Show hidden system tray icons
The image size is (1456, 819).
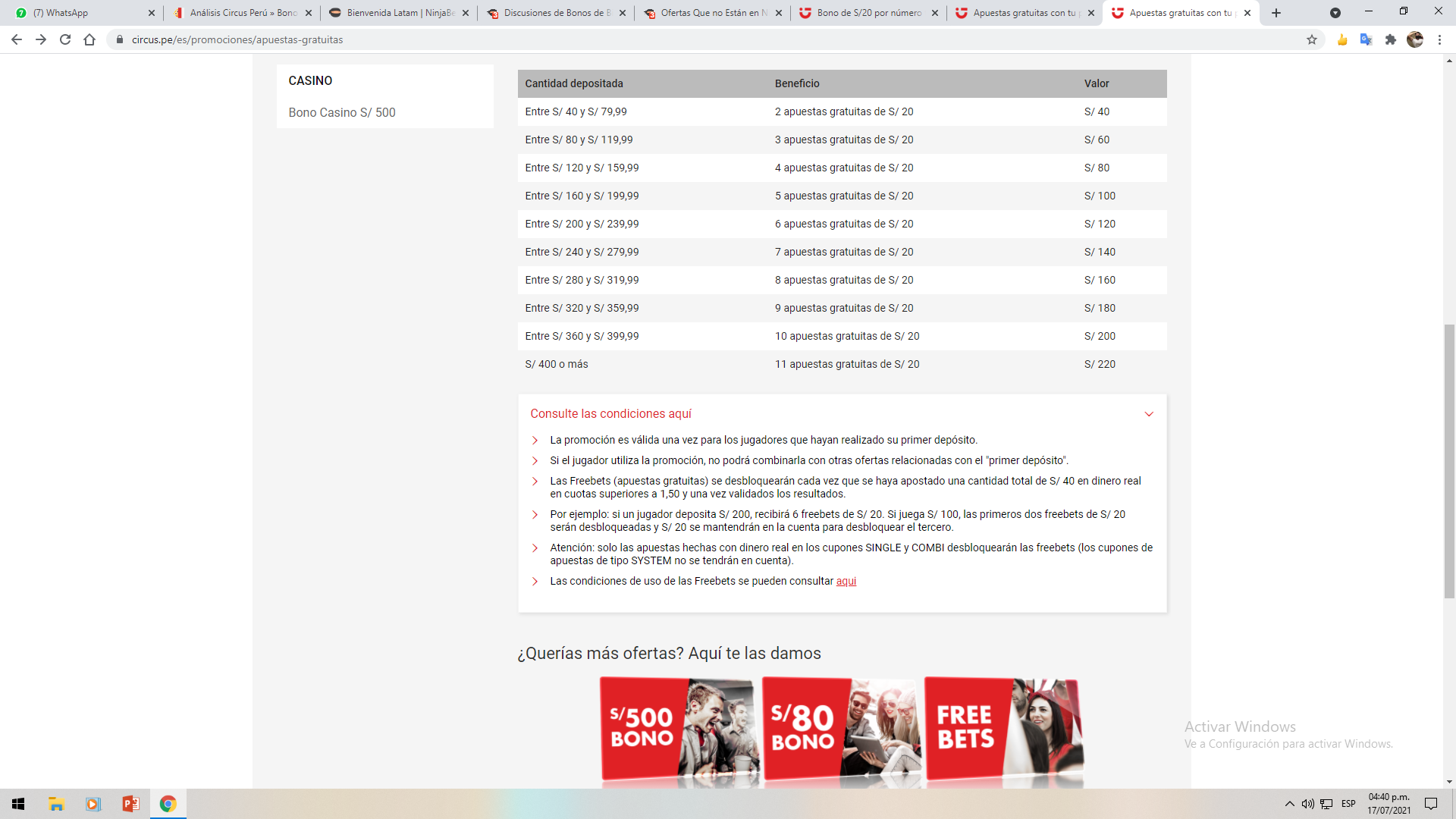(1289, 804)
